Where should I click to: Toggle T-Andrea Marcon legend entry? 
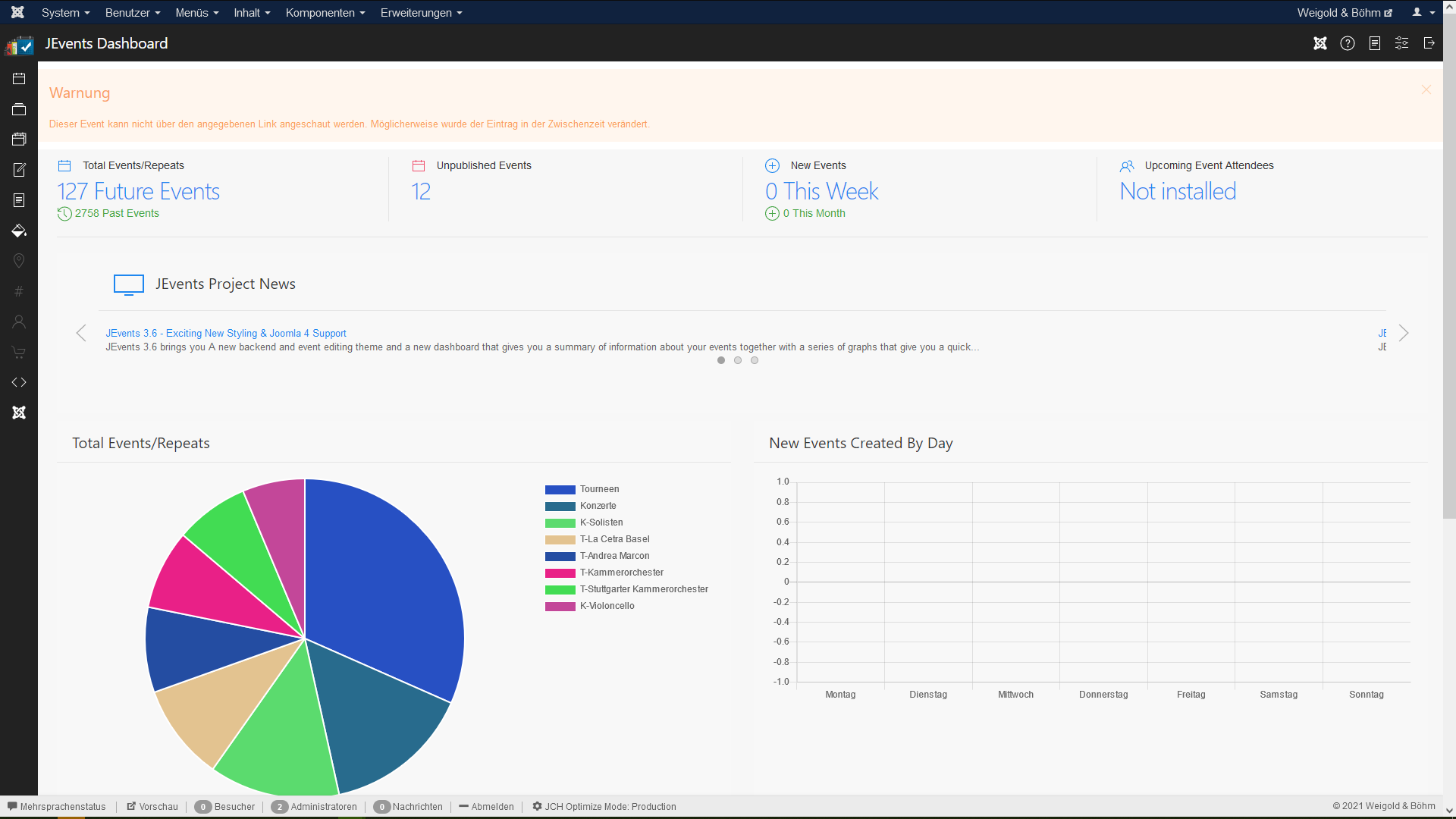click(598, 556)
